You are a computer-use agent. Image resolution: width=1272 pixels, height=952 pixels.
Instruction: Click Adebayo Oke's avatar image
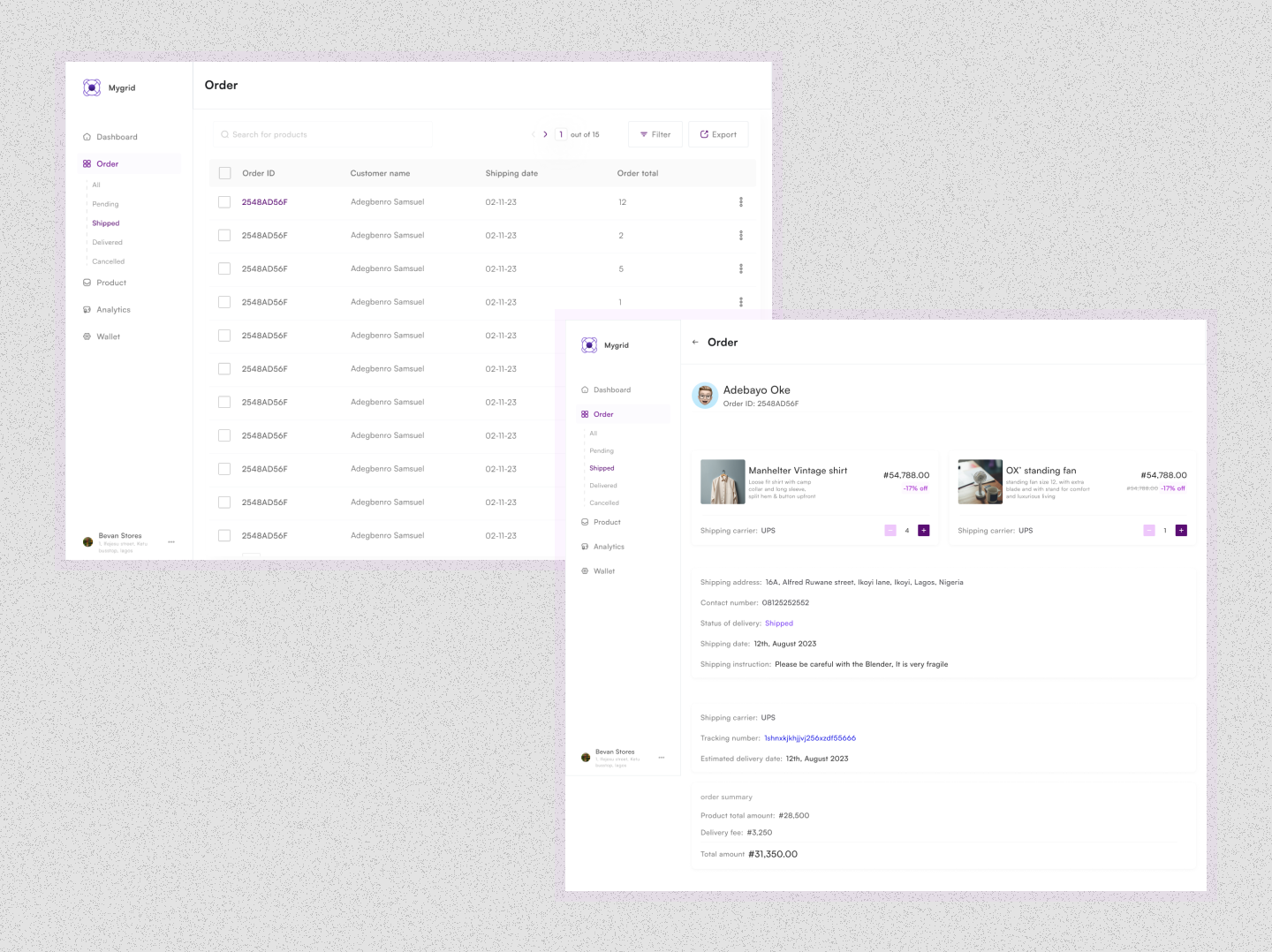point(705,396)
